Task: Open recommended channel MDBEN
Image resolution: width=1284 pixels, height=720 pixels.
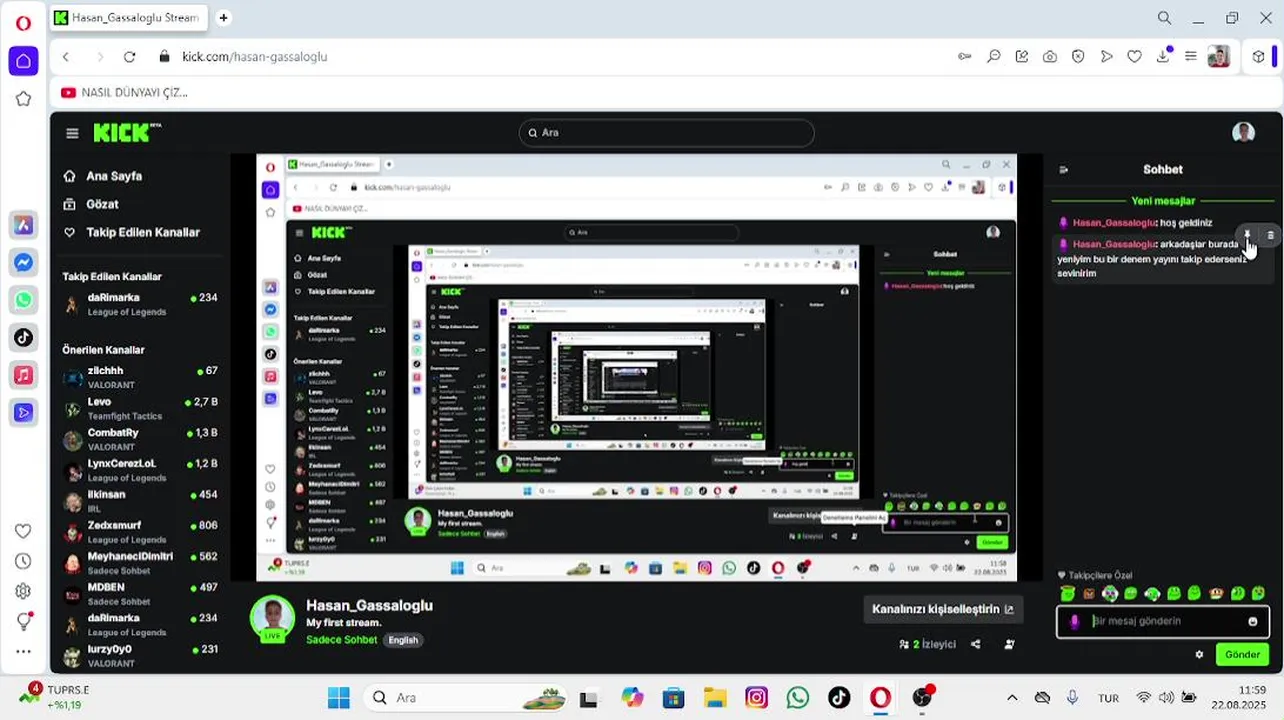Action: (140, 594)
